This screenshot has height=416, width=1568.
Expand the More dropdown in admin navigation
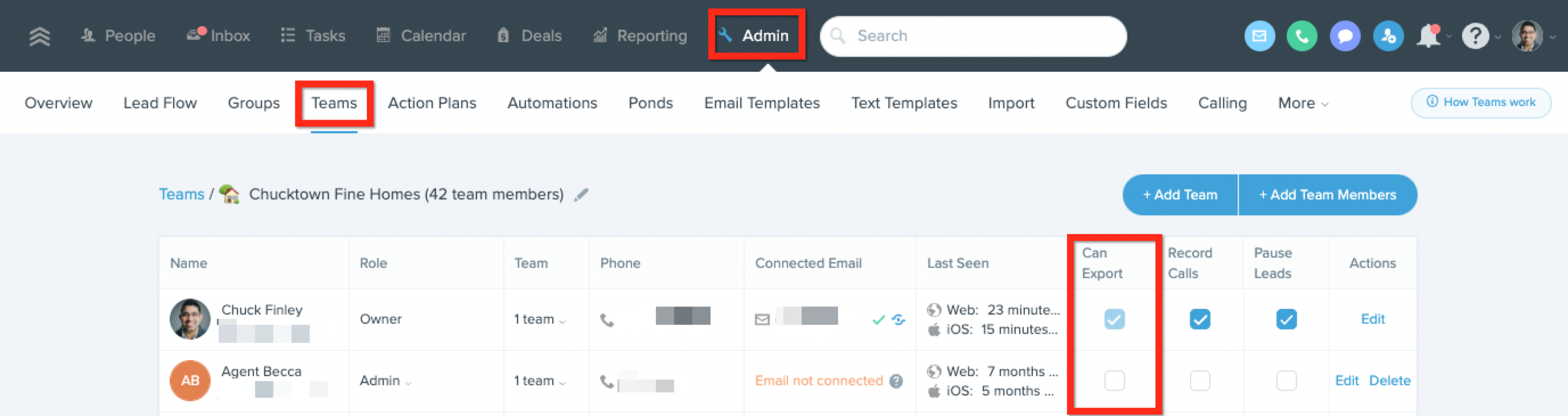[x=1303, y=103]
